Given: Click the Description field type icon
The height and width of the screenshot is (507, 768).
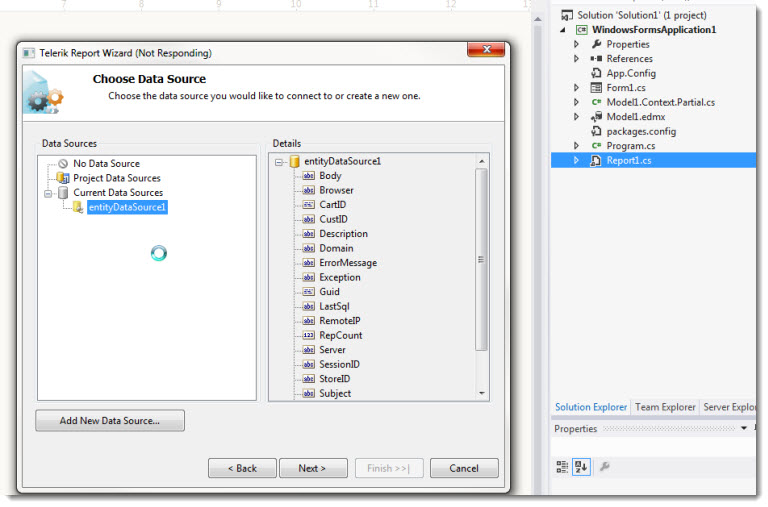Looking at the screenshot, I should [x=309, y=234].
